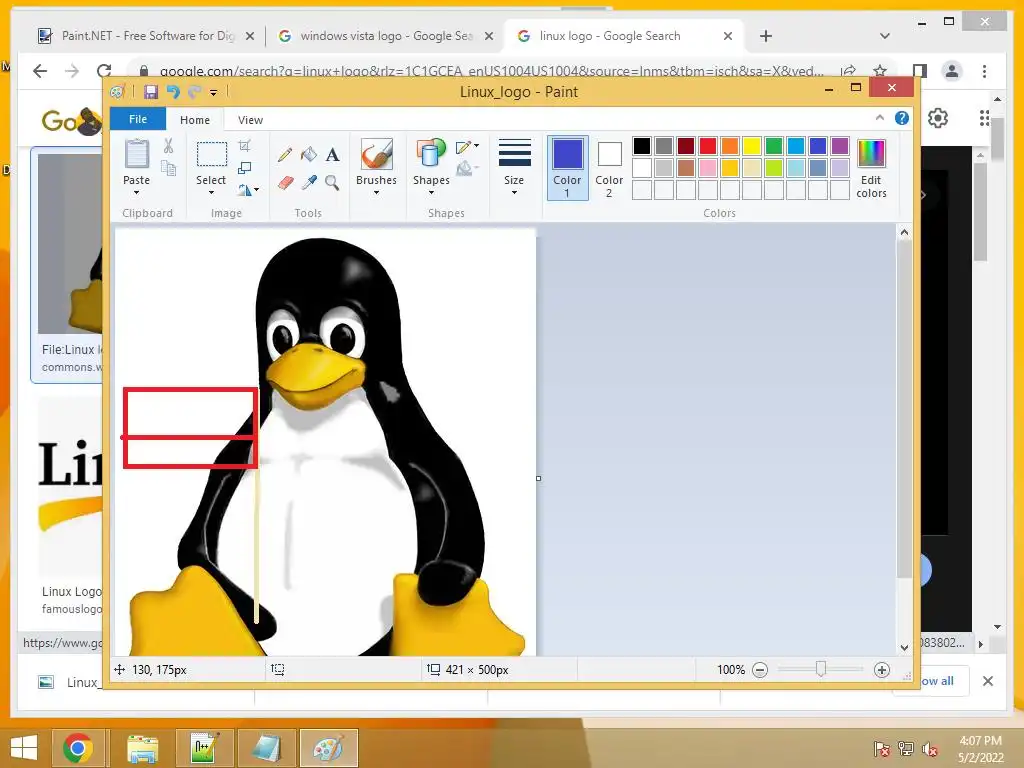This screenshot has width=1024, height=768.
Task: Open the Paste dropdown arrow
Action: click(x=136, y=192)
